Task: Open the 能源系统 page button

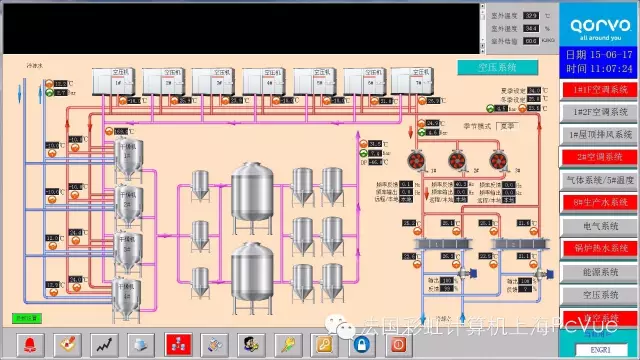Action: click(x=600, y=272)
